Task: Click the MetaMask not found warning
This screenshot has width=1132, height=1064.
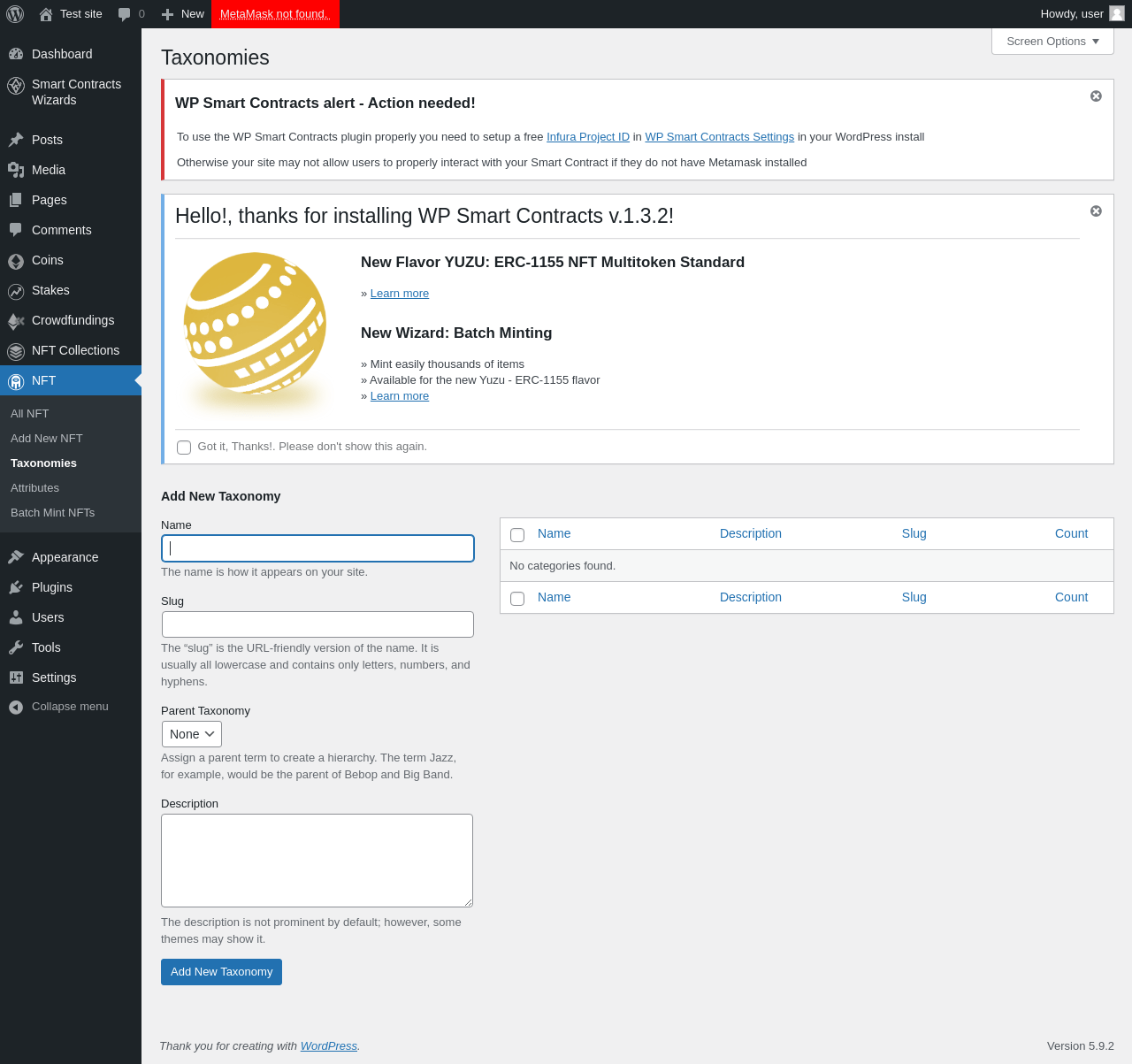Action: 275,14
